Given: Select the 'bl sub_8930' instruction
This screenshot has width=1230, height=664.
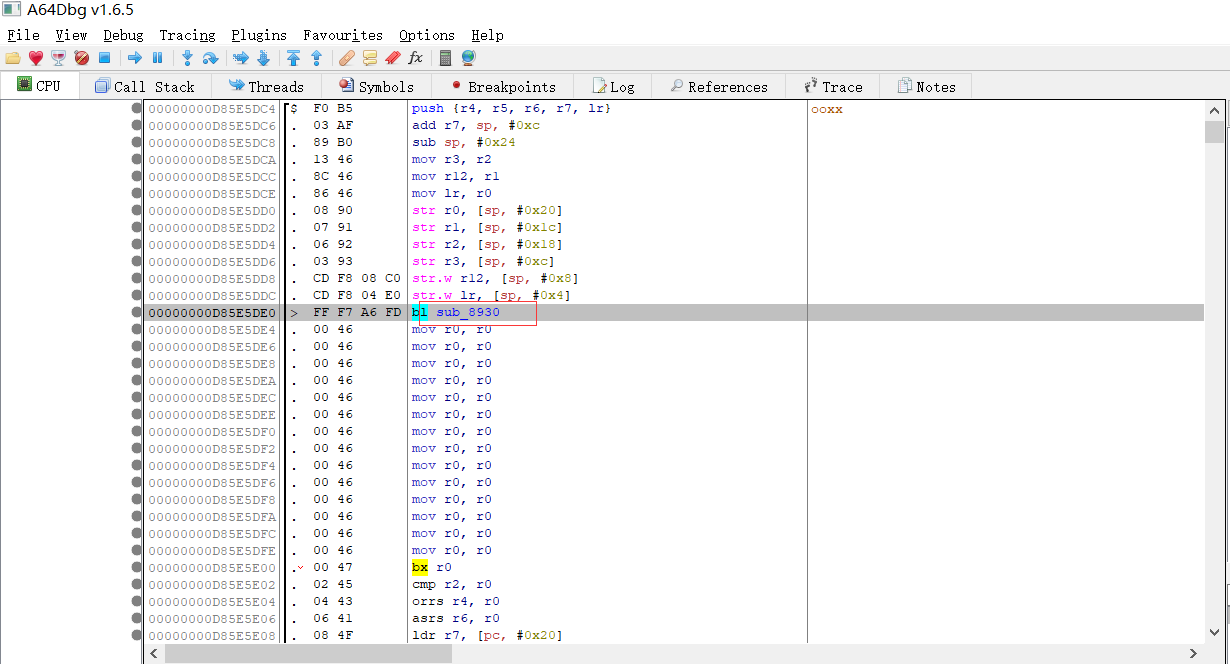Looking at the screenshot, I should (456, 313).
